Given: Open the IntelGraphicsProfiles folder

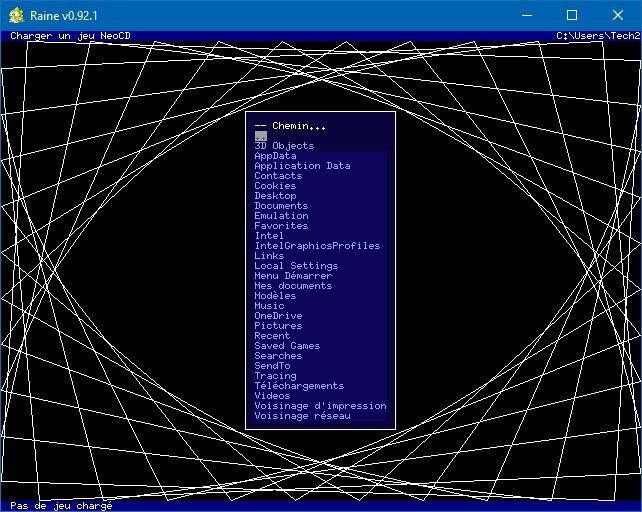Looking at the screenshot, I should pyautogui.click(x=317, y=246).
